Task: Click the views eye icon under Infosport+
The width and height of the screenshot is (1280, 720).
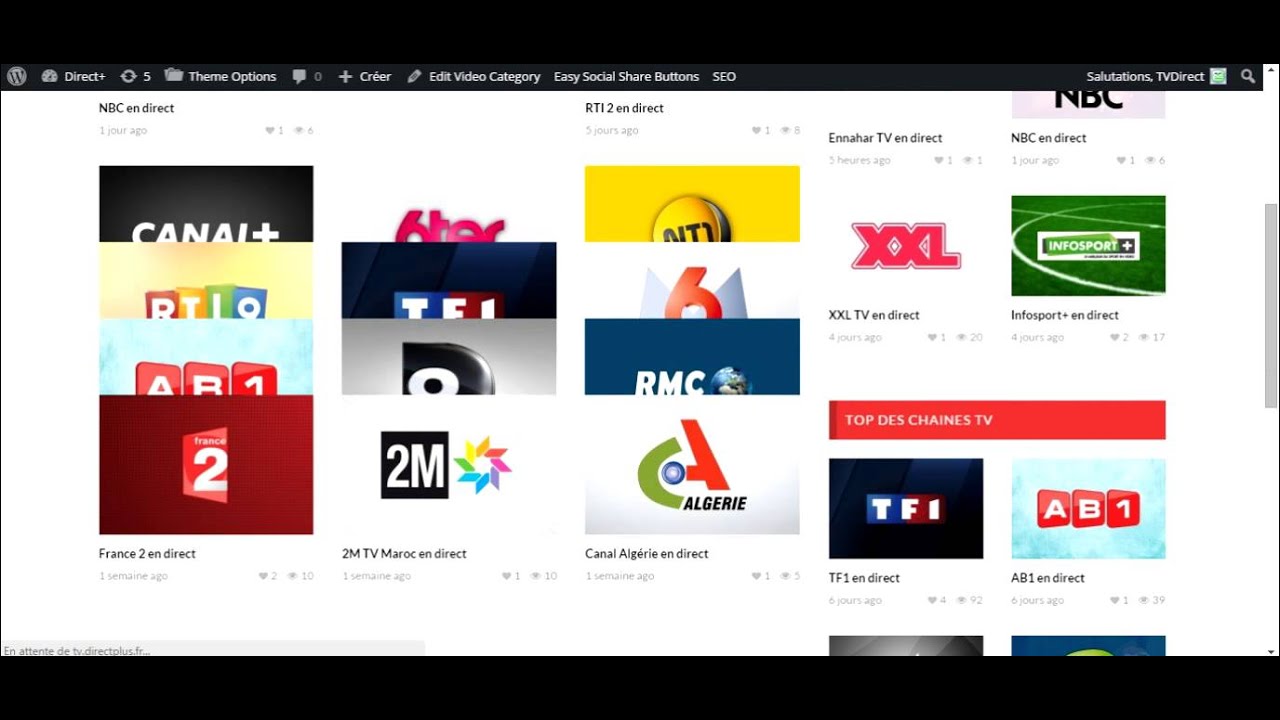Action: click(1144, 338)
